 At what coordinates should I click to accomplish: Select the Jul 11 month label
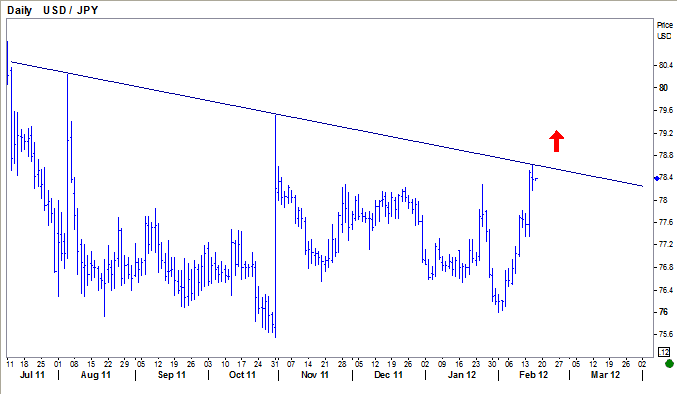coord(32,374)
